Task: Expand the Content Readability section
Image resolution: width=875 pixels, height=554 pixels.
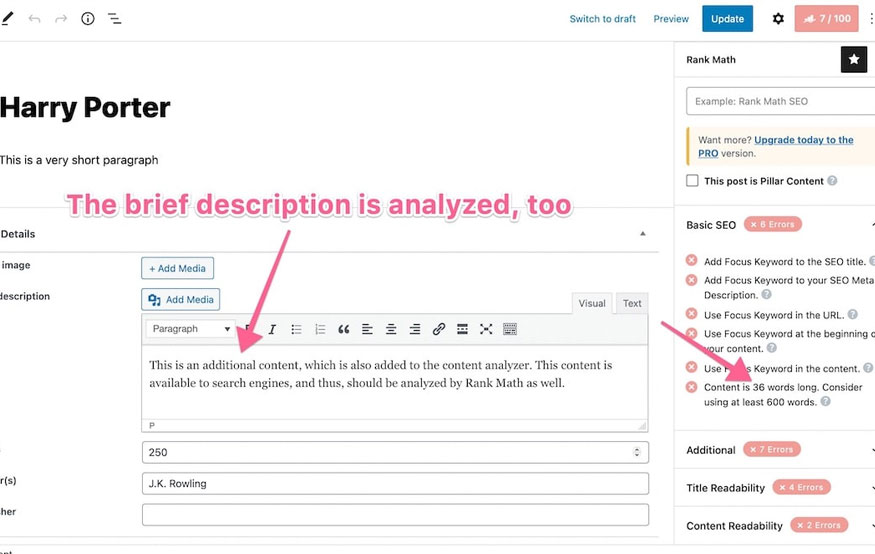Action: (x=780, y=526)
